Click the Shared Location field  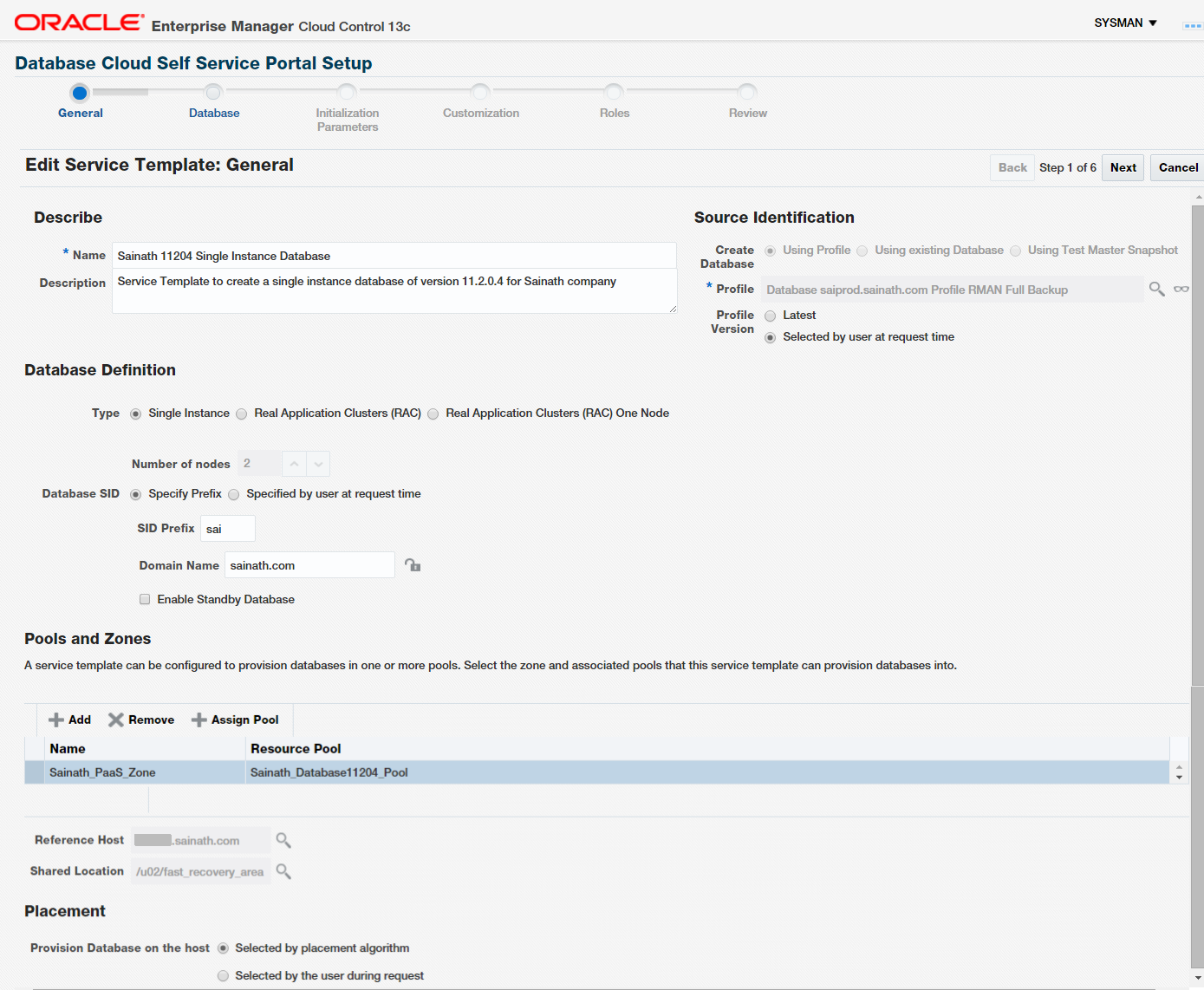point(201,871)
